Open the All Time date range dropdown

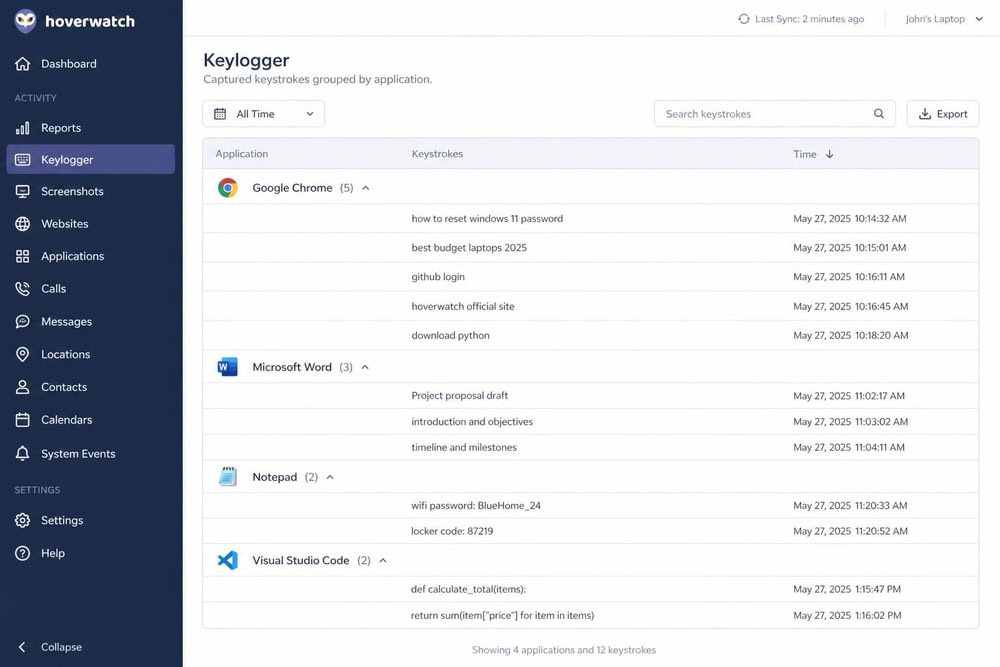click(263, 114)
